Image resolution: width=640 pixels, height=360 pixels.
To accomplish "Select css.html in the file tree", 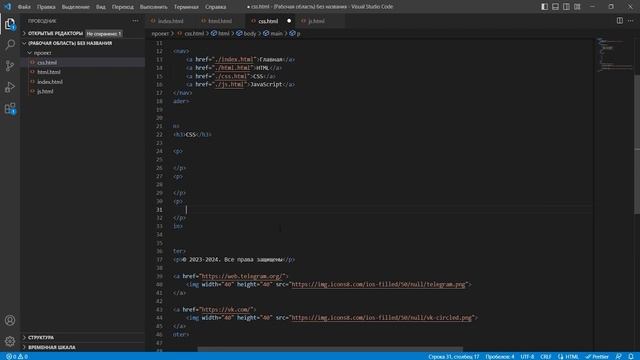I will pos(83,62).
